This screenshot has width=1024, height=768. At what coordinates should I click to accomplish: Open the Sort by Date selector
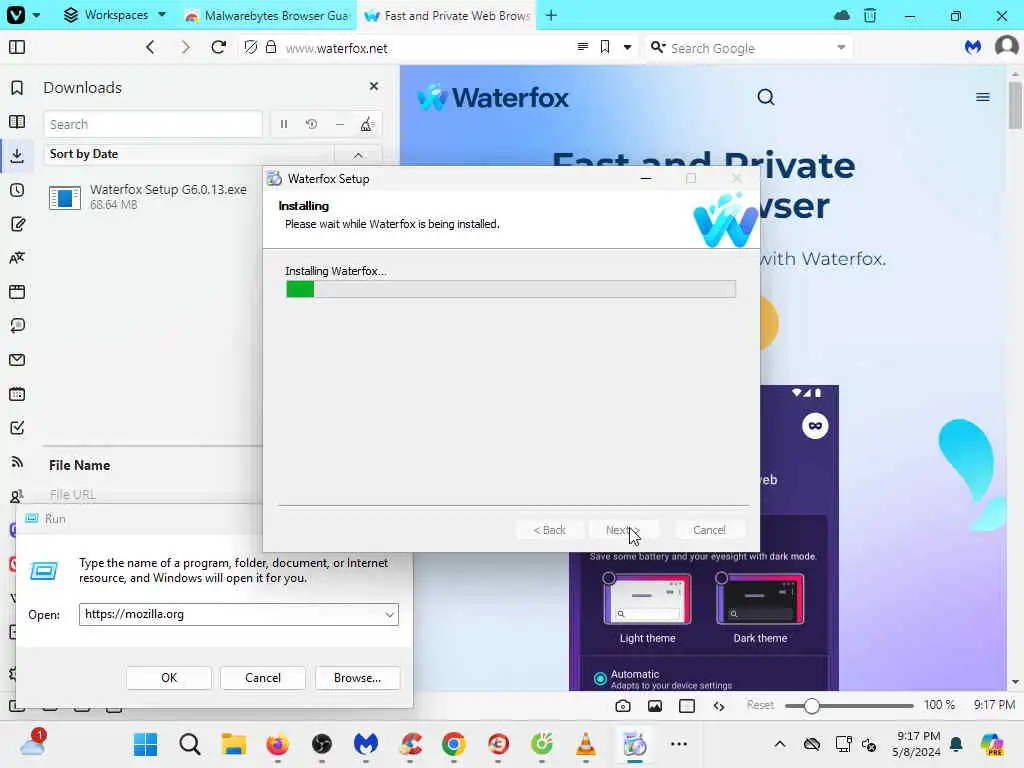coord(189,154)
